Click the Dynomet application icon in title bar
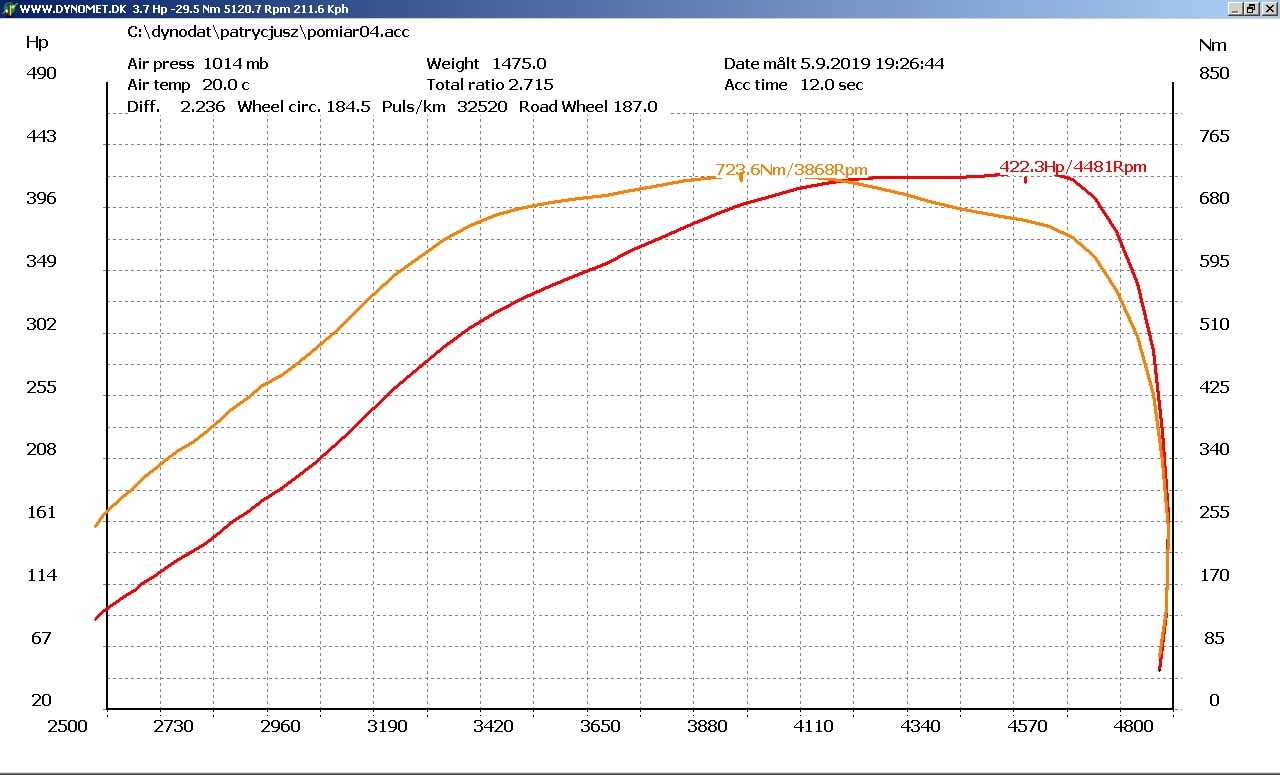 point(9,9)
